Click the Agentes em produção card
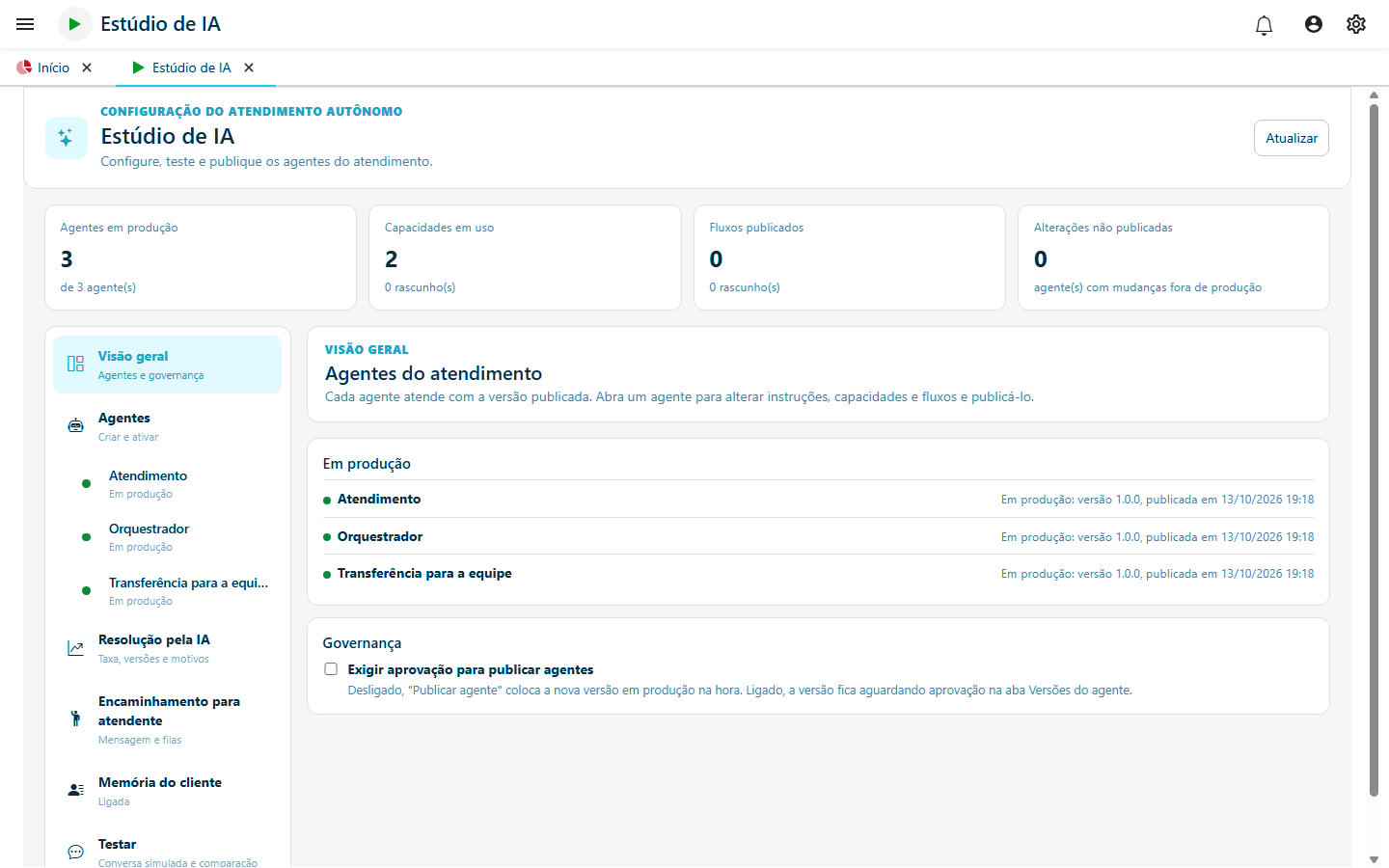This screenshot has width=1389, height=868. pyautogui.click(x=201, y=258)
